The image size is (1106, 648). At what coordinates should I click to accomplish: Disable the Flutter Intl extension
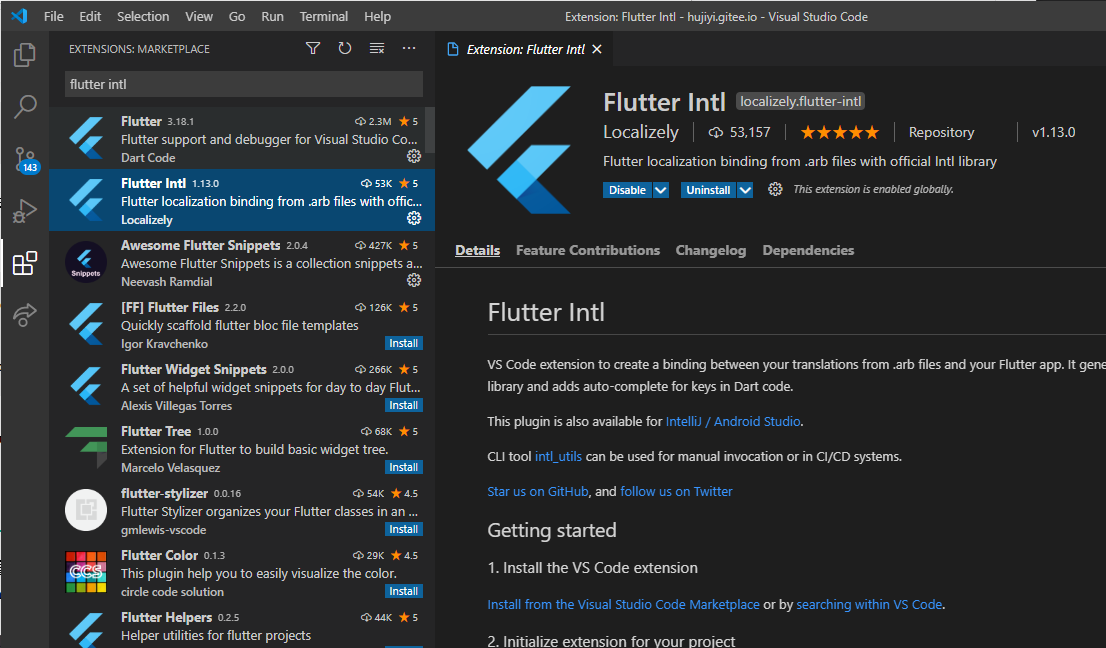pos(628,190)
